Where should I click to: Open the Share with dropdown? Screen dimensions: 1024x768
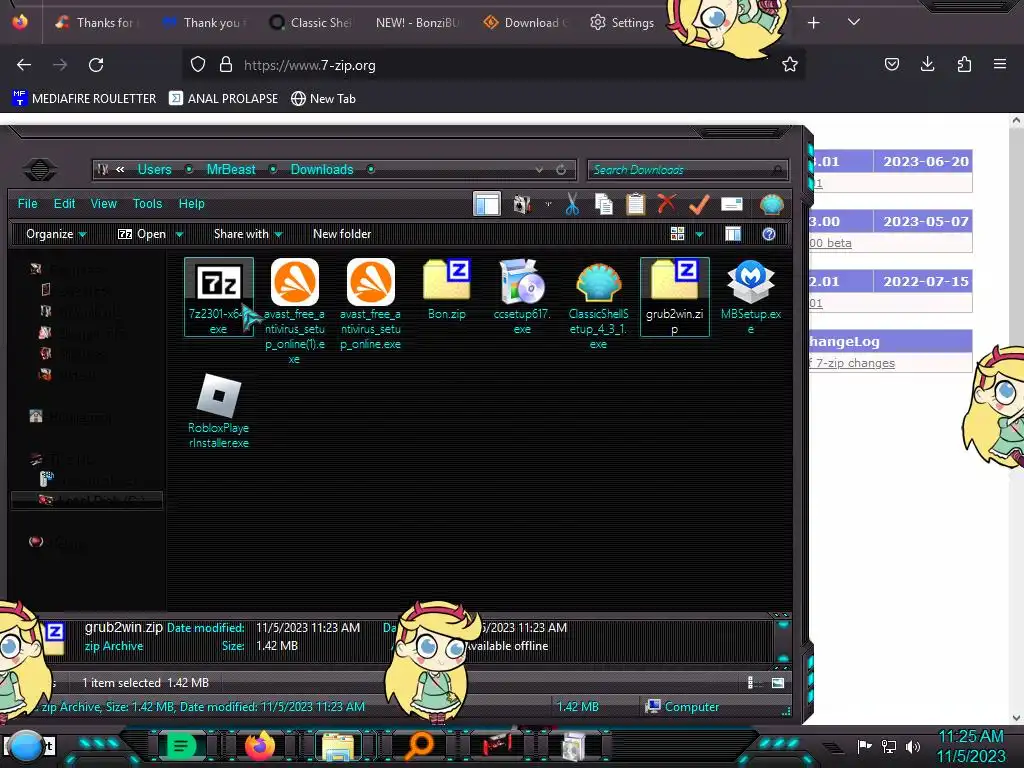pos(248,234)
